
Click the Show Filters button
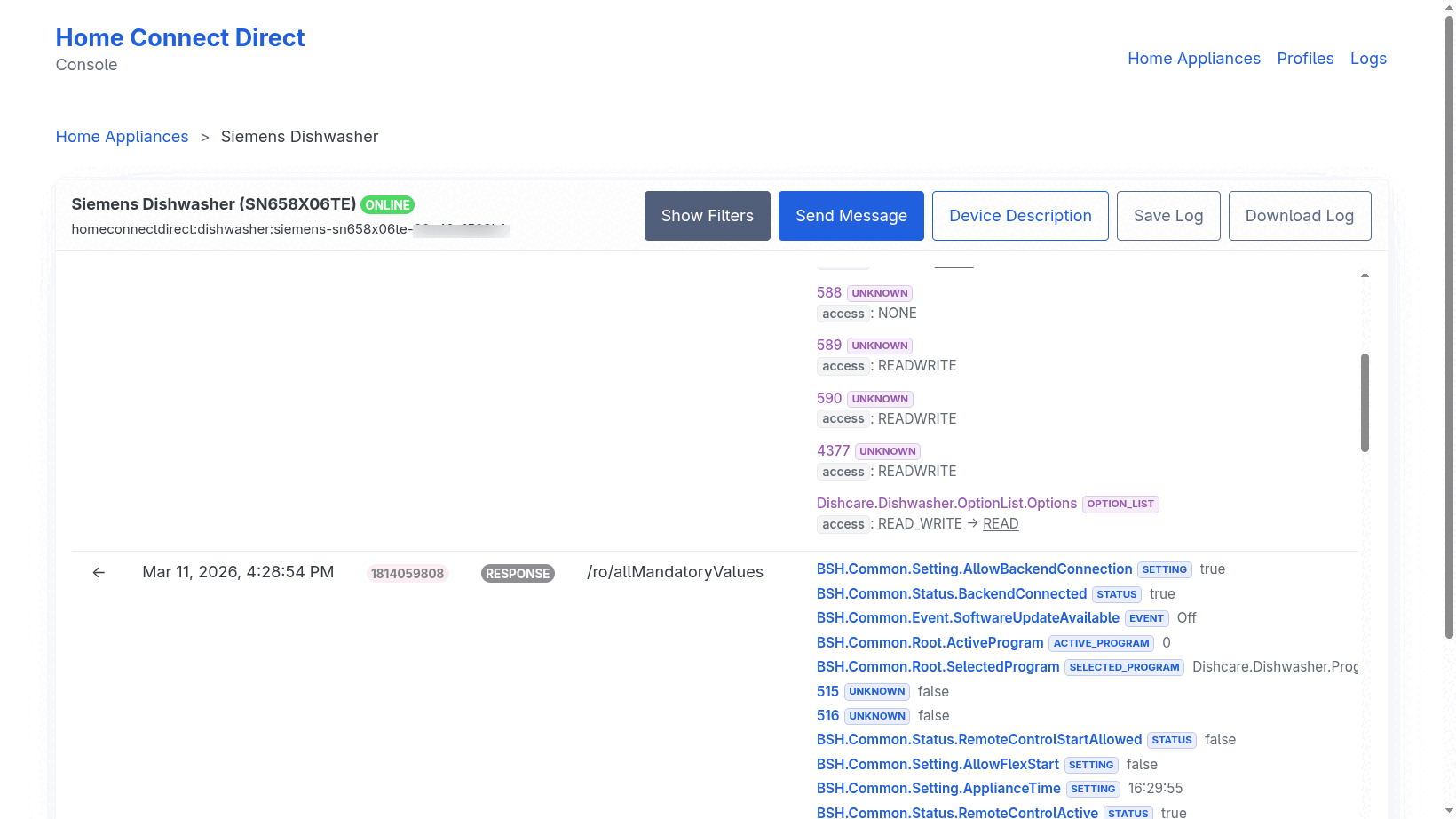click(x=708, y=216)
